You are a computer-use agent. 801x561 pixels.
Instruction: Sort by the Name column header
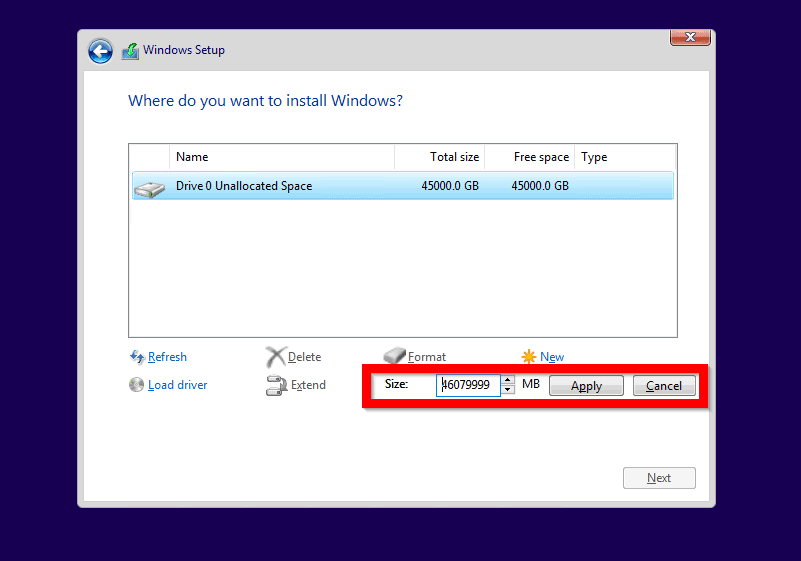[x=282, y=157]
